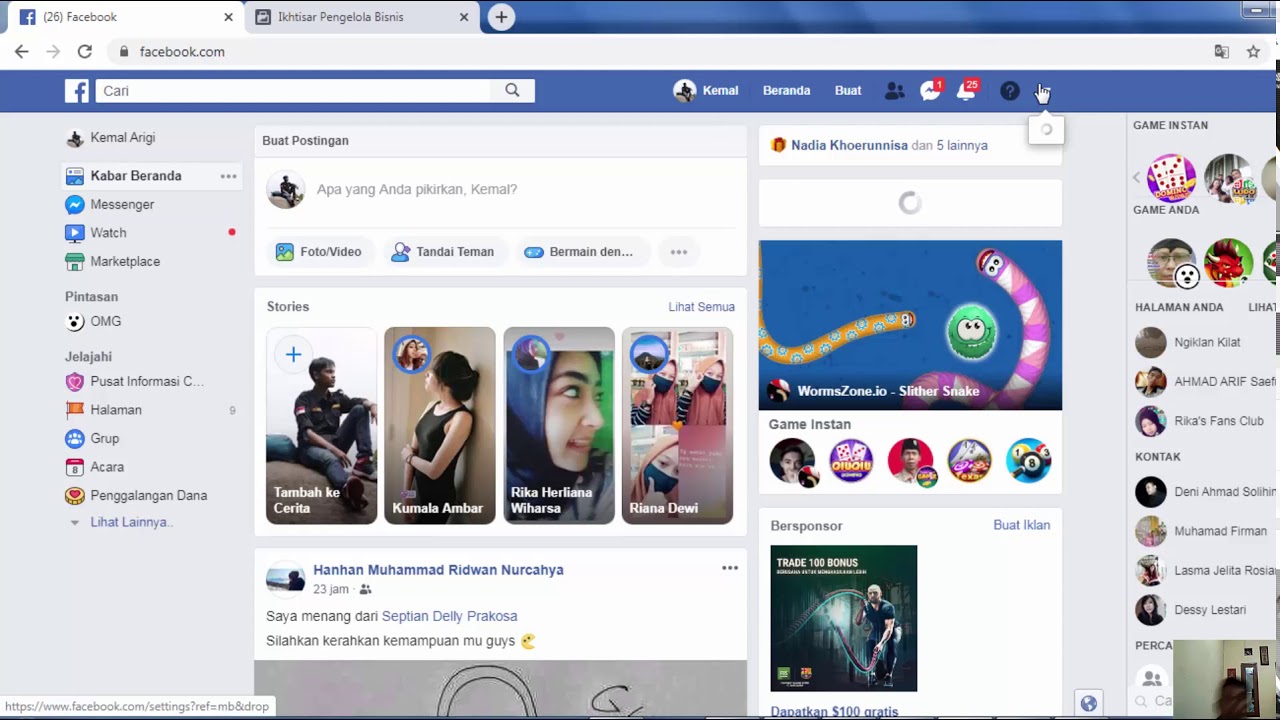Open the Domino game icon under GAME INSTAN
Viewport: 1280px width, 720px height.
[1171, 178]
